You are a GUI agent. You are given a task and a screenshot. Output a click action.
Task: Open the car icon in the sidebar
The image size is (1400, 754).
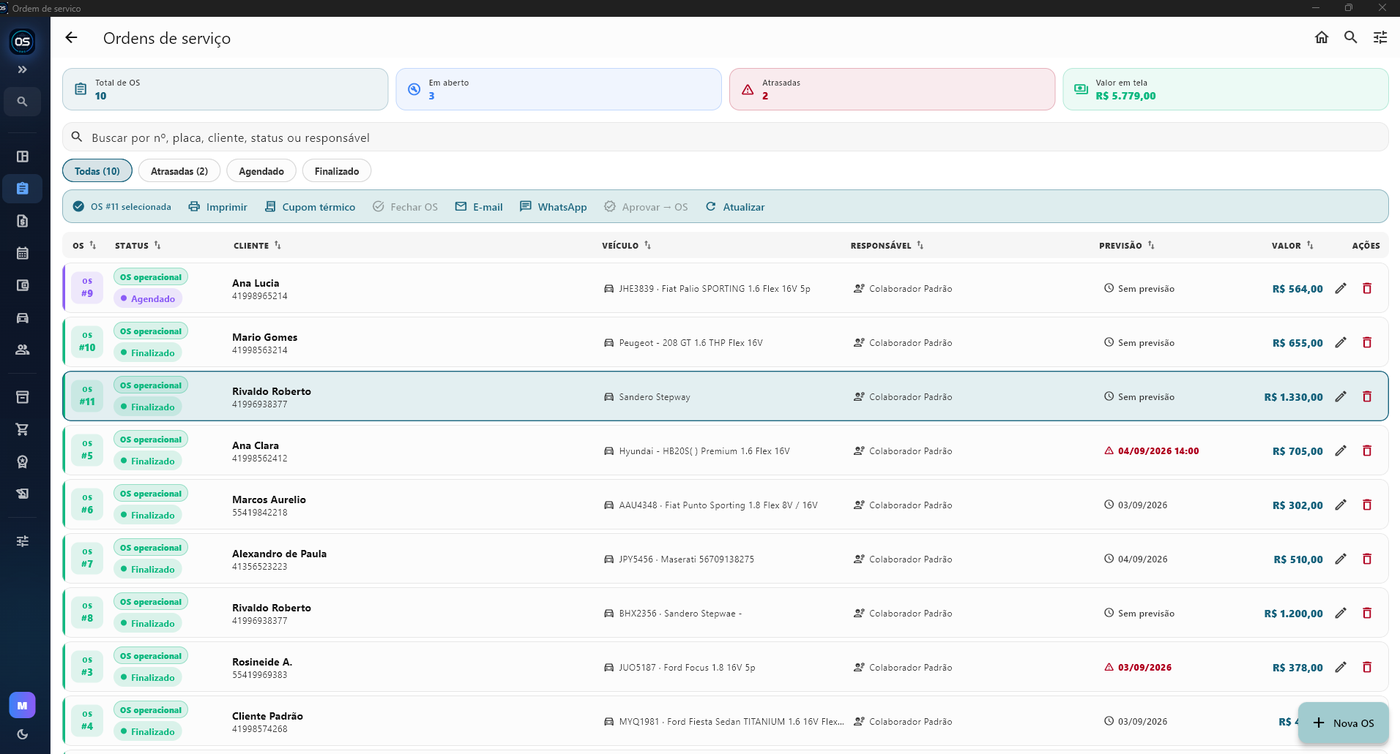pos(22,318)
